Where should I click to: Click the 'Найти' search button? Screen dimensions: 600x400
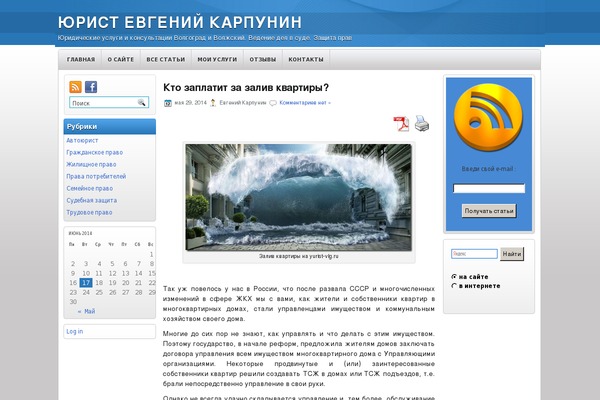(512, 254)
